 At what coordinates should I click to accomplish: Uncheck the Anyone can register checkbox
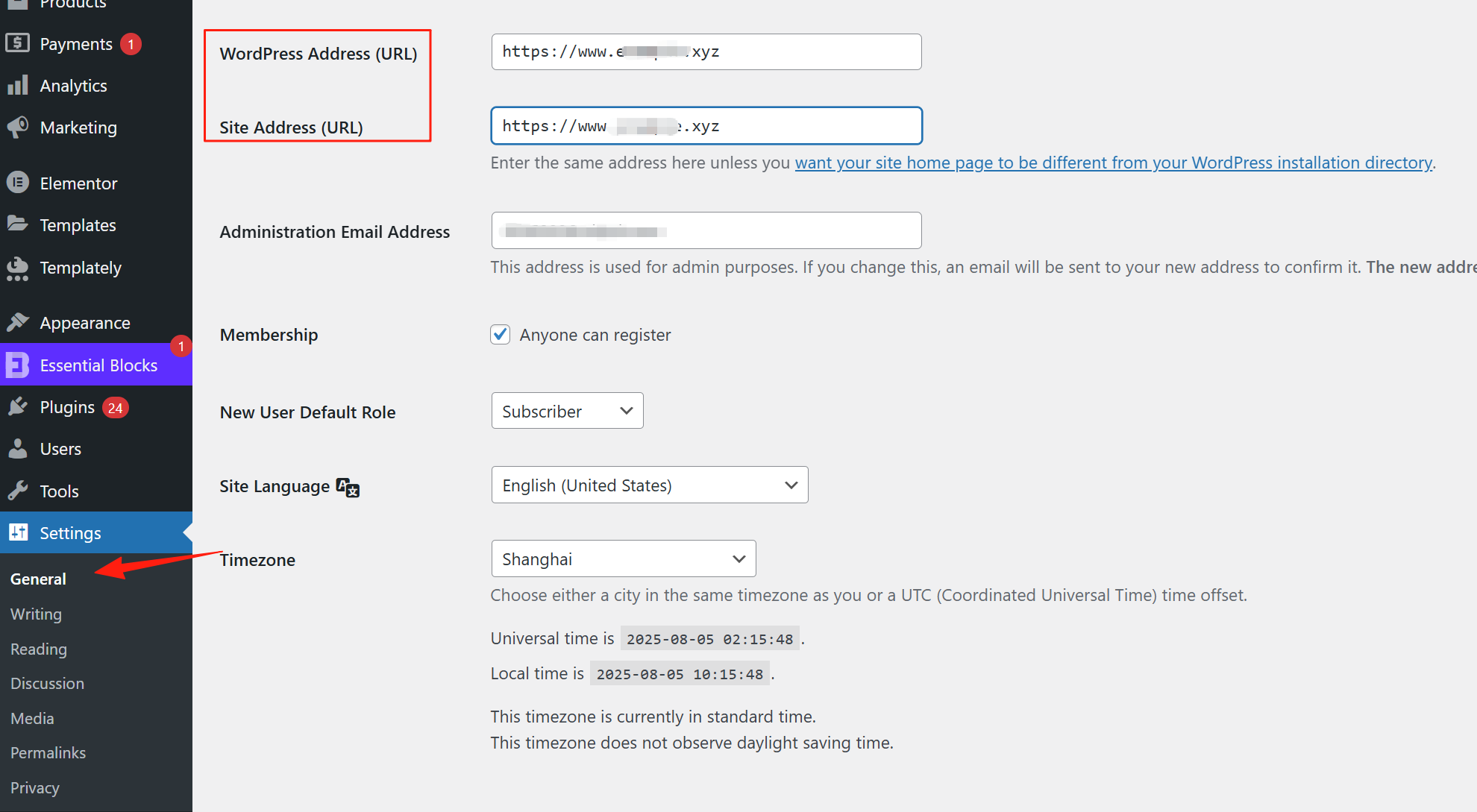click(x=500, y=334)
